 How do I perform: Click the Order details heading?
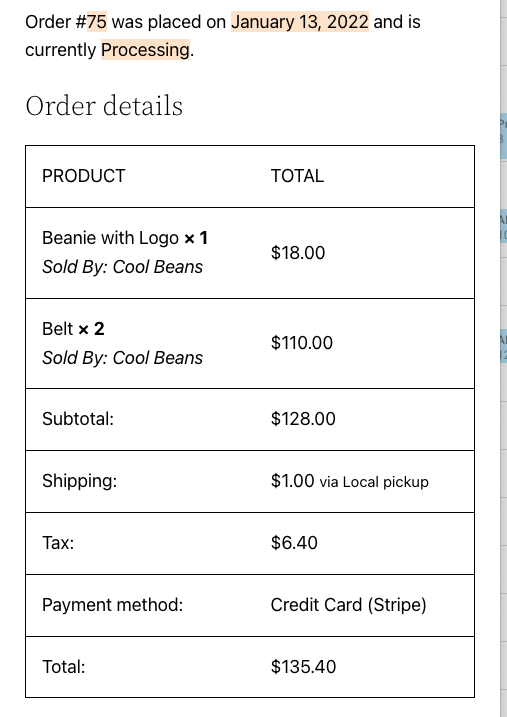pyautogui.click(x=104, y=106)
